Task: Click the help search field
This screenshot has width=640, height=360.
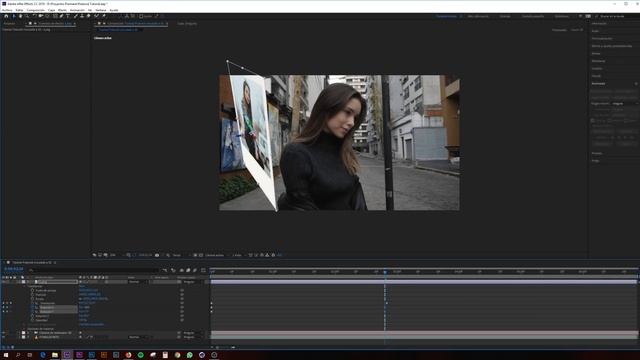Action: click(616, 16)
